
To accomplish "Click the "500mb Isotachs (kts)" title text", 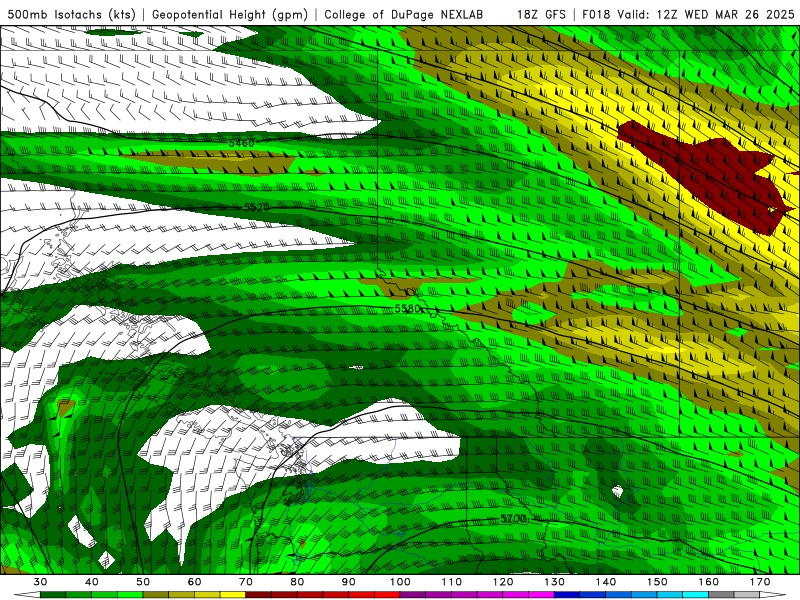I will pos(72,14).
